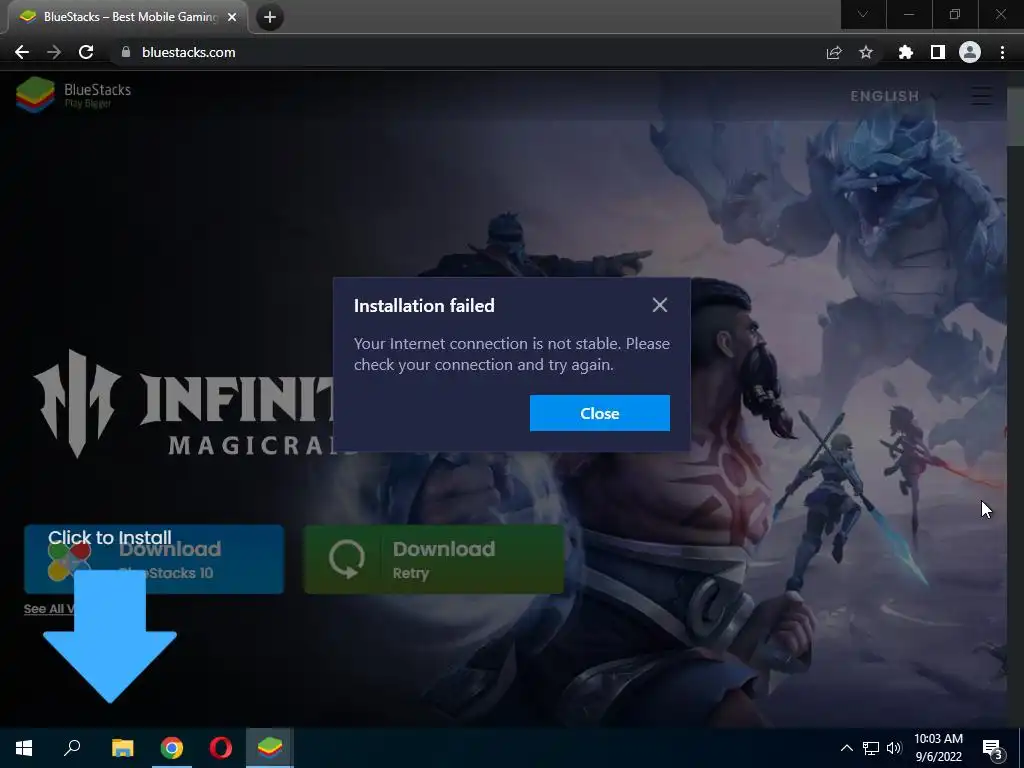Open the Chrome profile avatar
This screenshot has height=768, width=1024.
970,52
